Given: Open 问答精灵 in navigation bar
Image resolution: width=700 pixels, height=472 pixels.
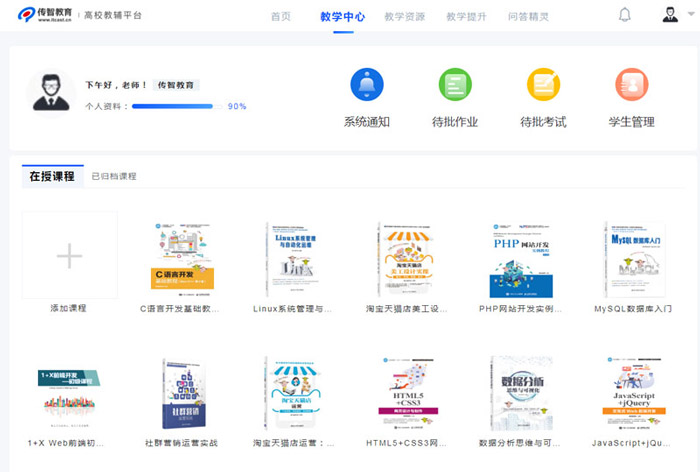Looking at the screenshot, I should click(x=528, y=17).
